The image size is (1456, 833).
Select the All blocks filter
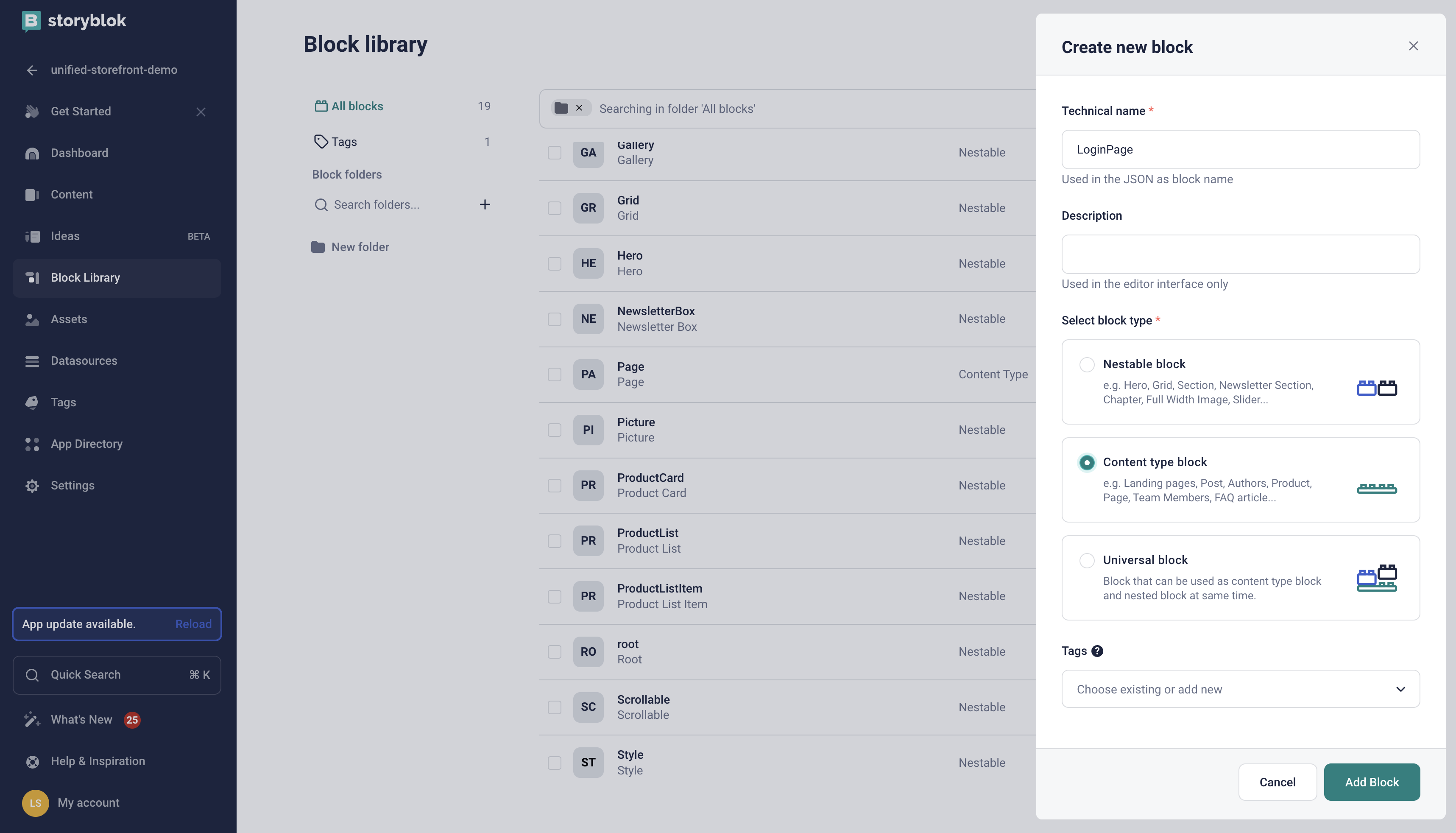[402, 106]
